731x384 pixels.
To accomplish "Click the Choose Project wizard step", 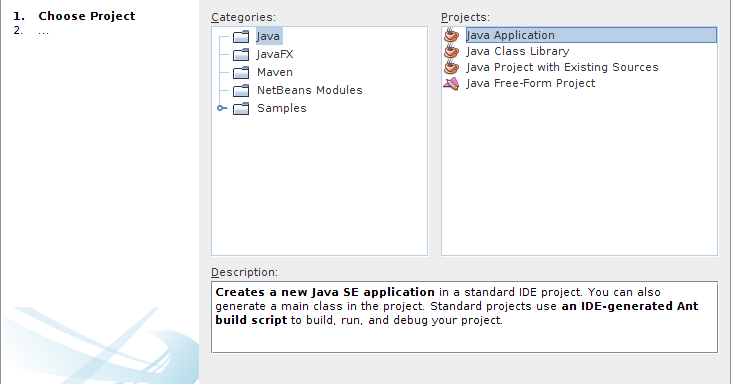I will point(87,16).
